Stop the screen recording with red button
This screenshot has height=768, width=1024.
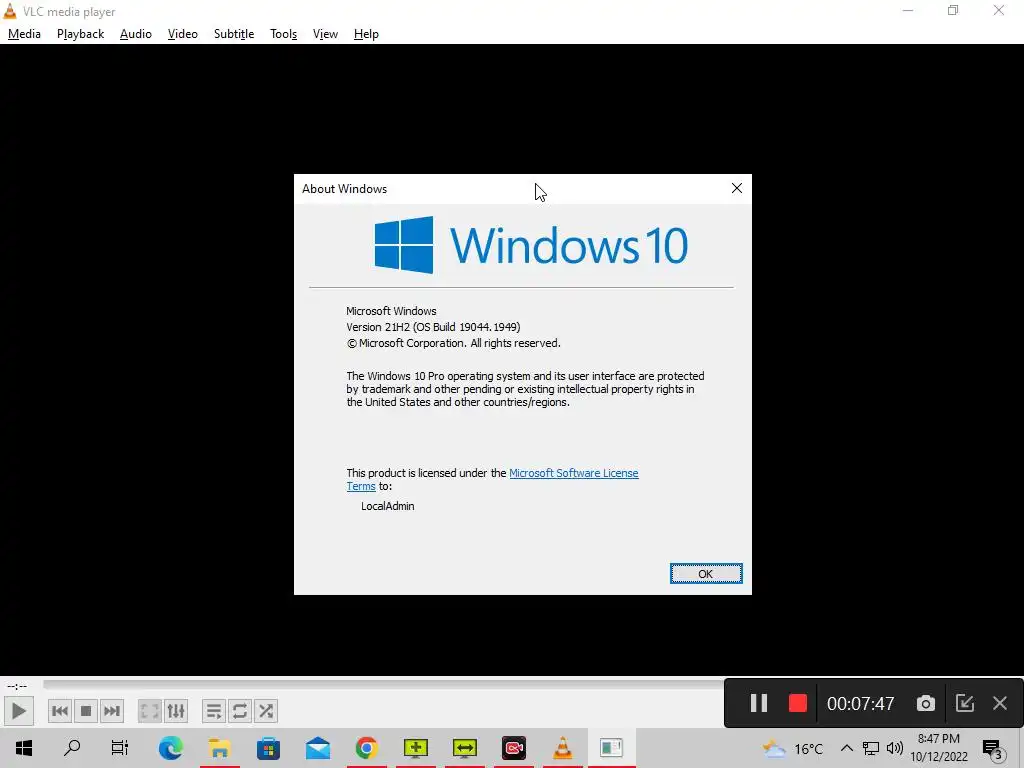point(797,703)
